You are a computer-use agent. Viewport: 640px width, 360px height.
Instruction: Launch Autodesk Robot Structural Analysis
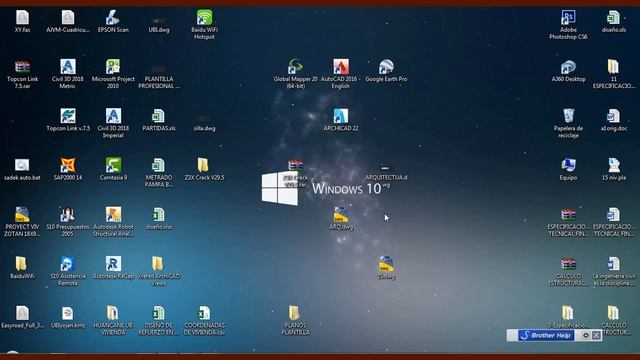[x=113, y=215]
